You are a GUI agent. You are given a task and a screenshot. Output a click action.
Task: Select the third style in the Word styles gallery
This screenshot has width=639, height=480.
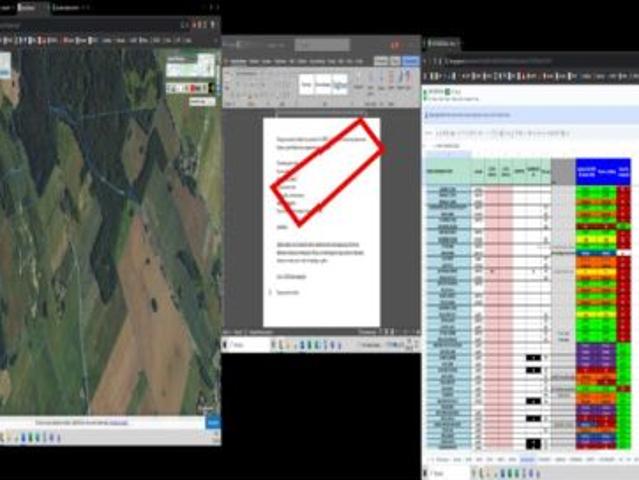339,85
